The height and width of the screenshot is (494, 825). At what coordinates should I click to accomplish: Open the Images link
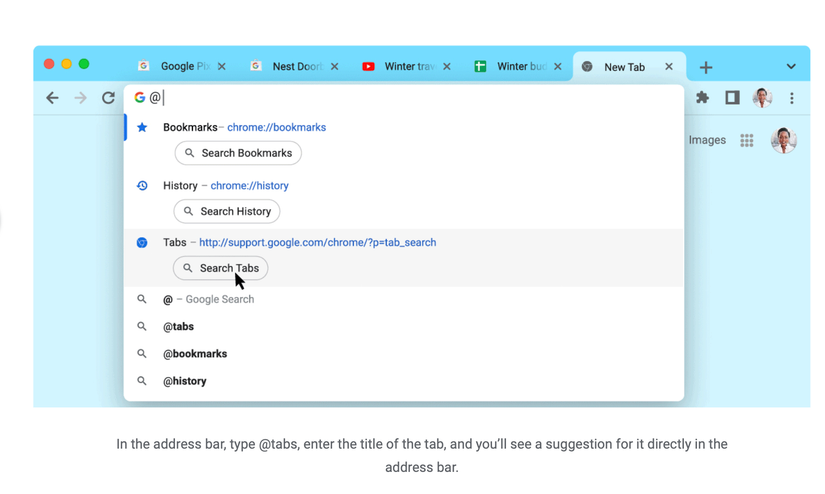(707, 140)
